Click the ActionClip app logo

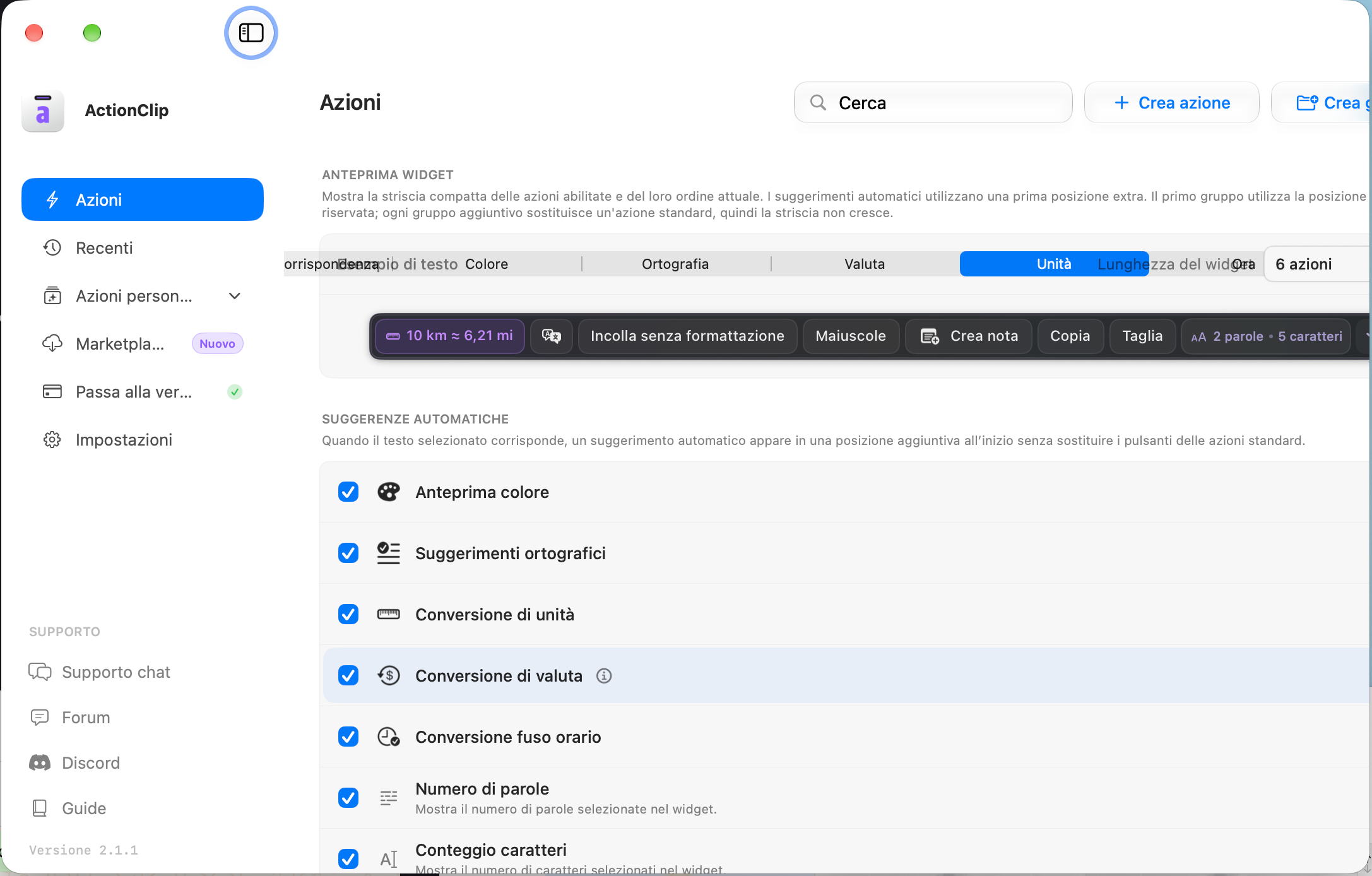[x=43, y=110]
